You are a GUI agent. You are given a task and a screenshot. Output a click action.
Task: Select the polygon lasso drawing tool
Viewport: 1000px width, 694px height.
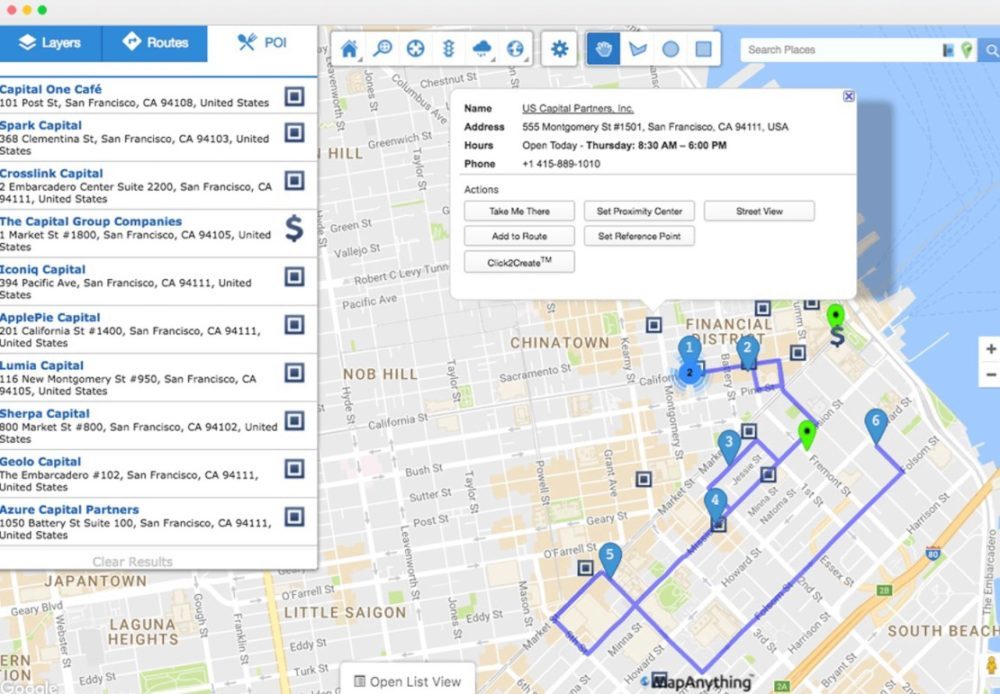[637, 49]
